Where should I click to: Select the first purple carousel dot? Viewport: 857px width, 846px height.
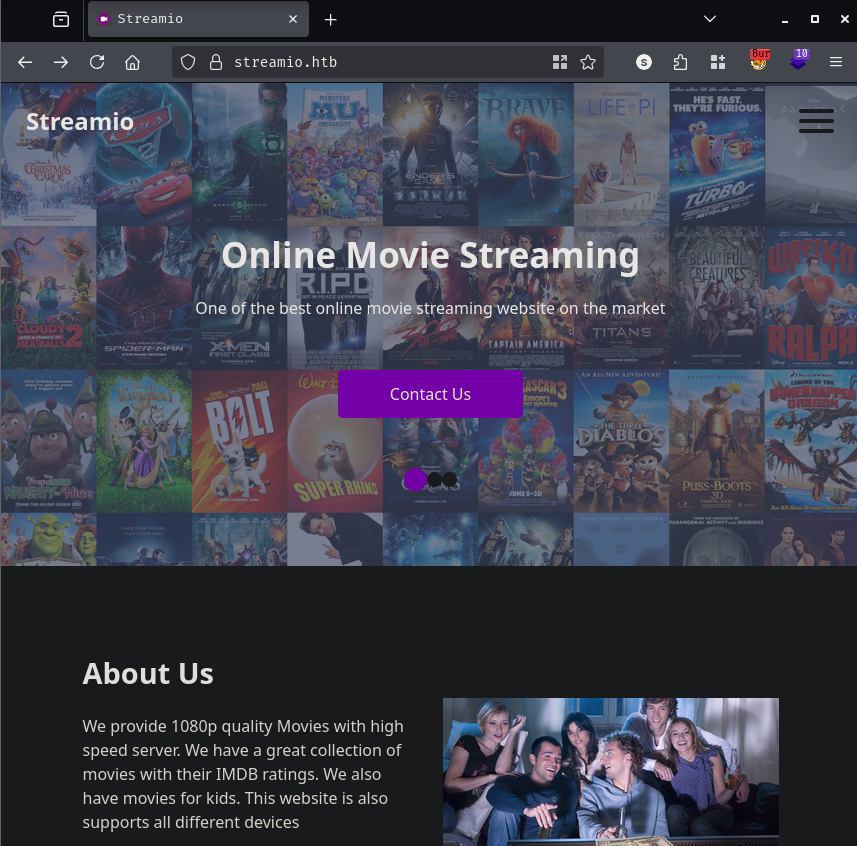click(x=415, y=480)
